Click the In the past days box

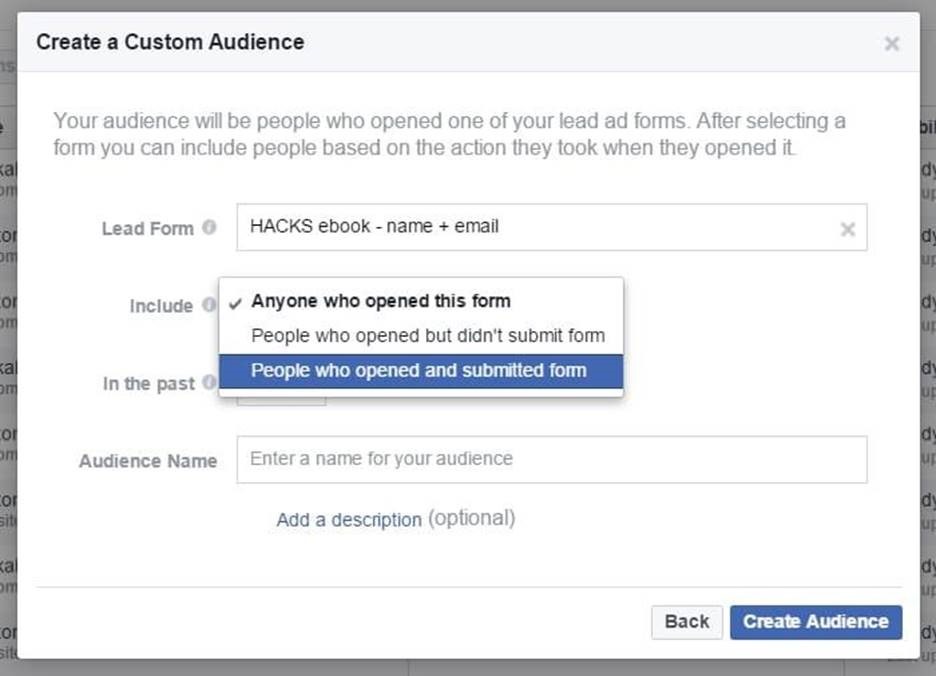pyautogui.click(x=281, y=400)
